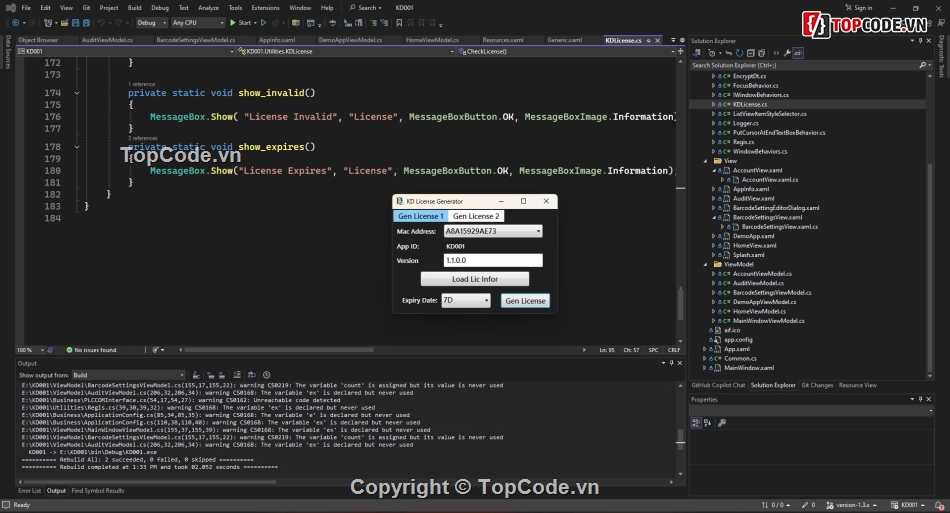Open the GitHub Copilot Chat tab
Viewport: 950px width, 513px height.
(718, 385)
